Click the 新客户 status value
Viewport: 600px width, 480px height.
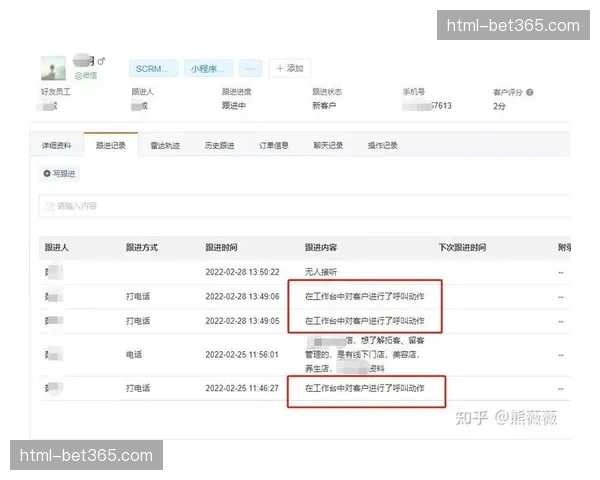[x=324, y=106]
